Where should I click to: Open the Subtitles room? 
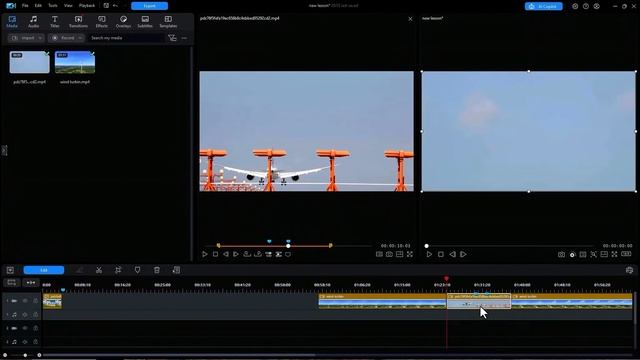tap(145, 22)
